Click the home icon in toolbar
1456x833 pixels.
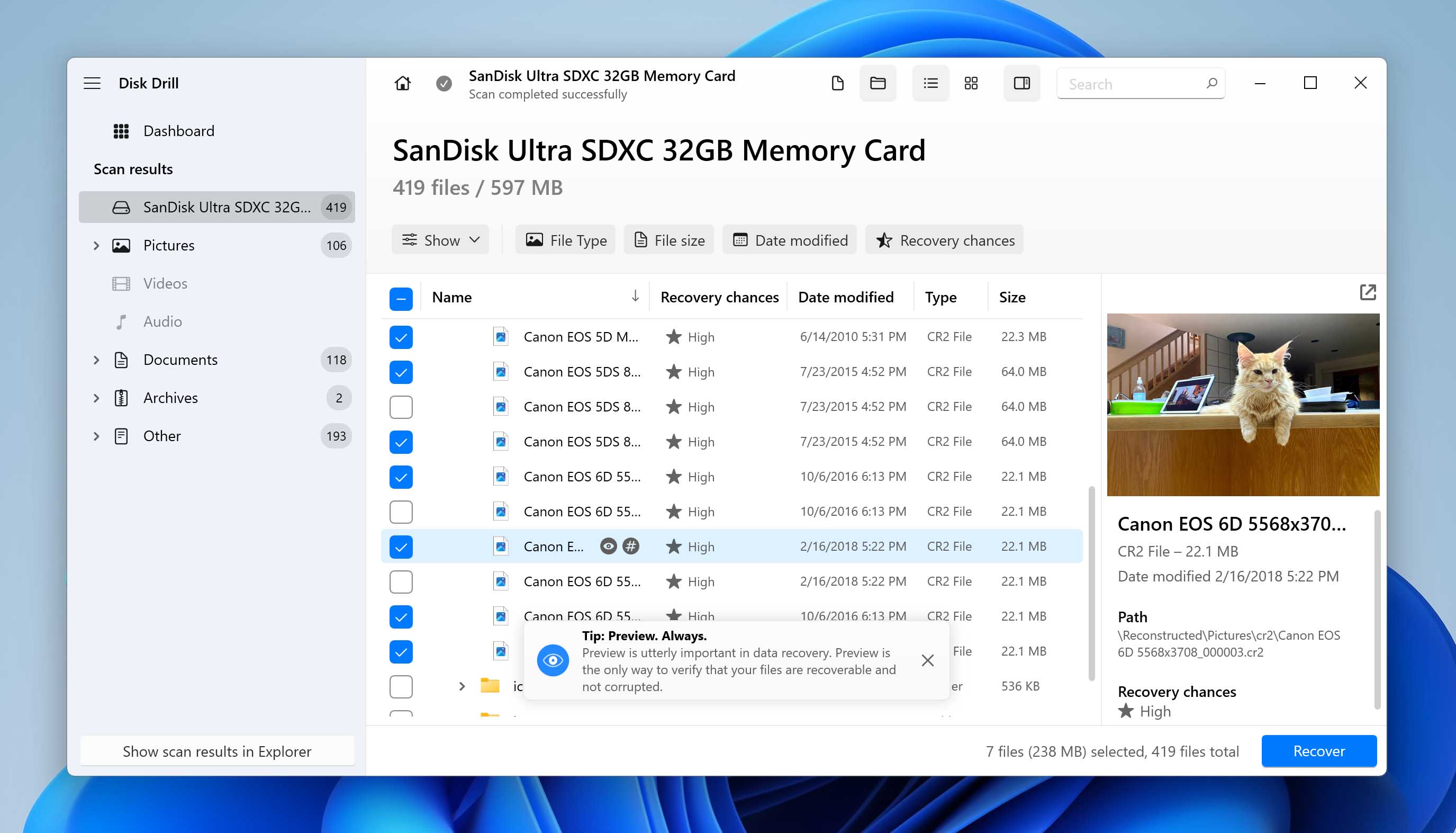(x=402, y=83)
